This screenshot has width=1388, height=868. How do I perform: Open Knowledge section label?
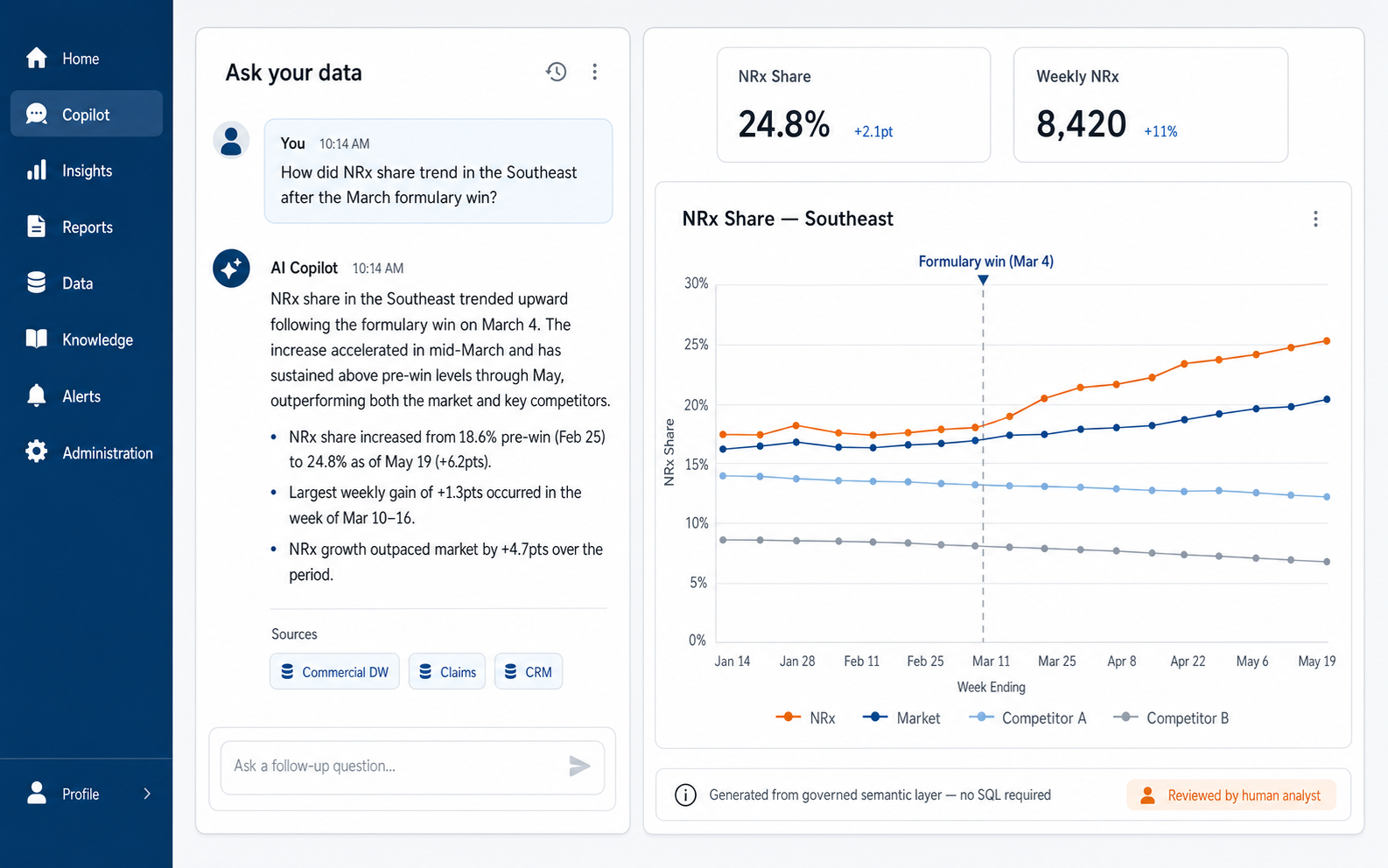(x=98, y=339)
